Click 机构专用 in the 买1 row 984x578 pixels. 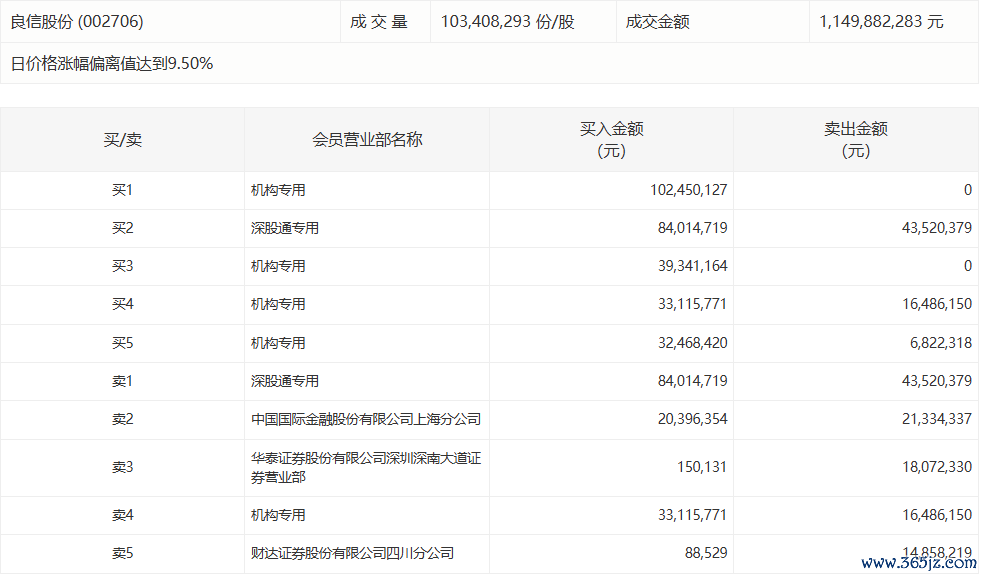click(278, 190)
